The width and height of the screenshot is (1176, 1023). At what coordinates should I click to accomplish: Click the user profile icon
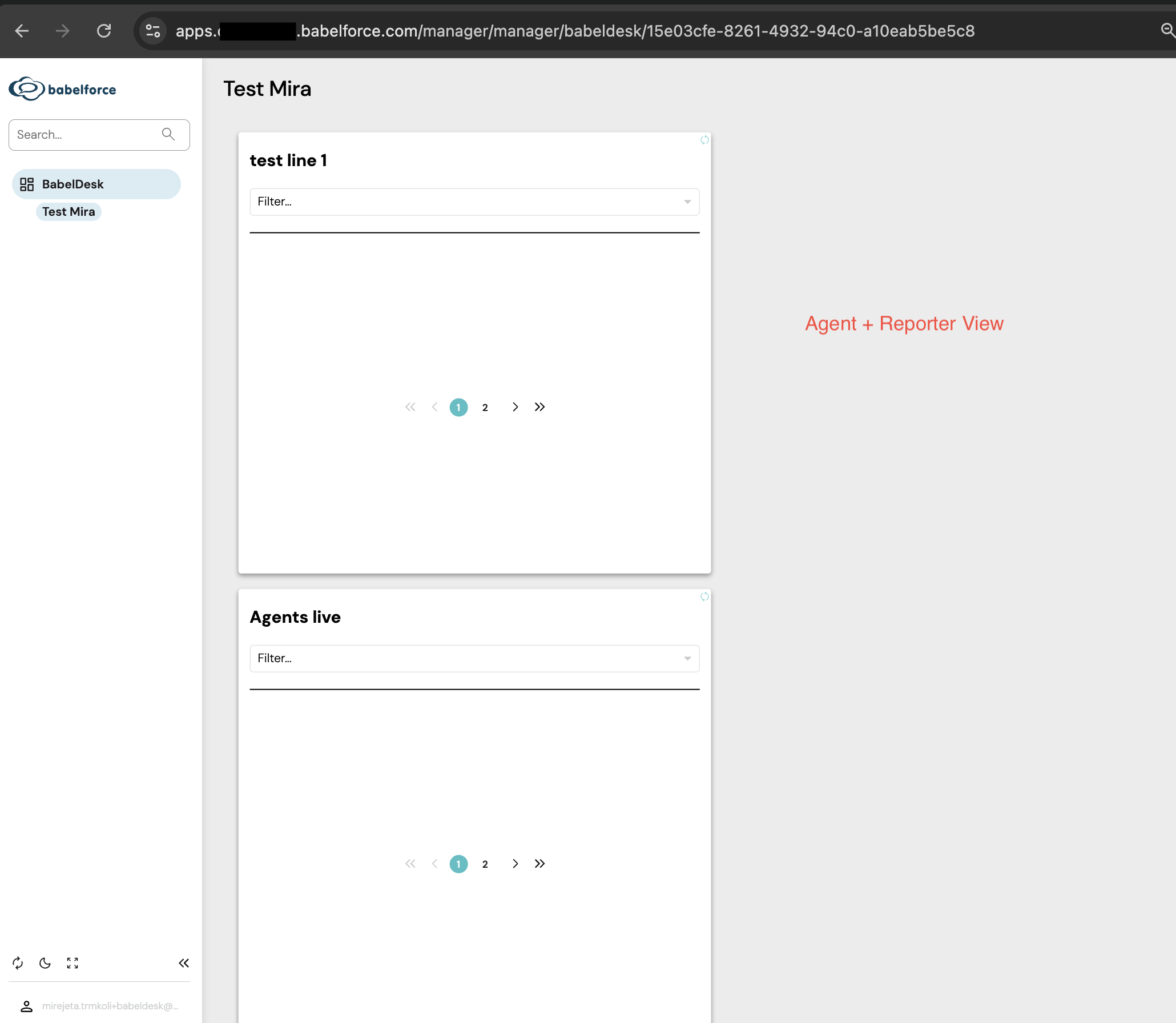tap(26, 1006)
